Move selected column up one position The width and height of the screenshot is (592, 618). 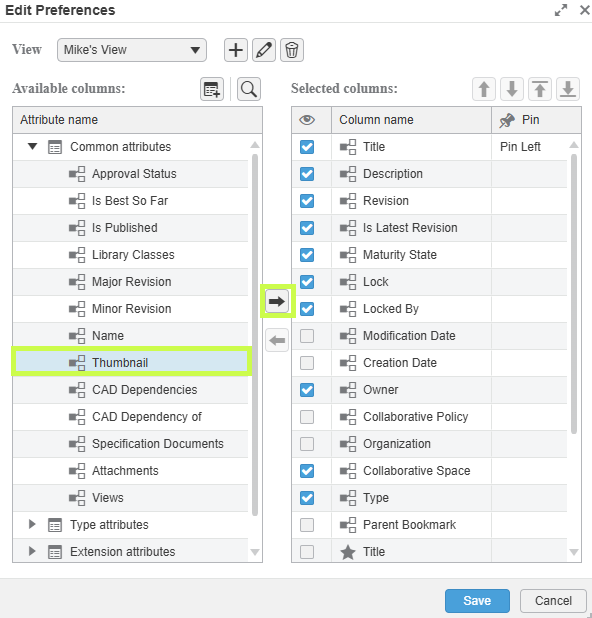pos(484,89)
